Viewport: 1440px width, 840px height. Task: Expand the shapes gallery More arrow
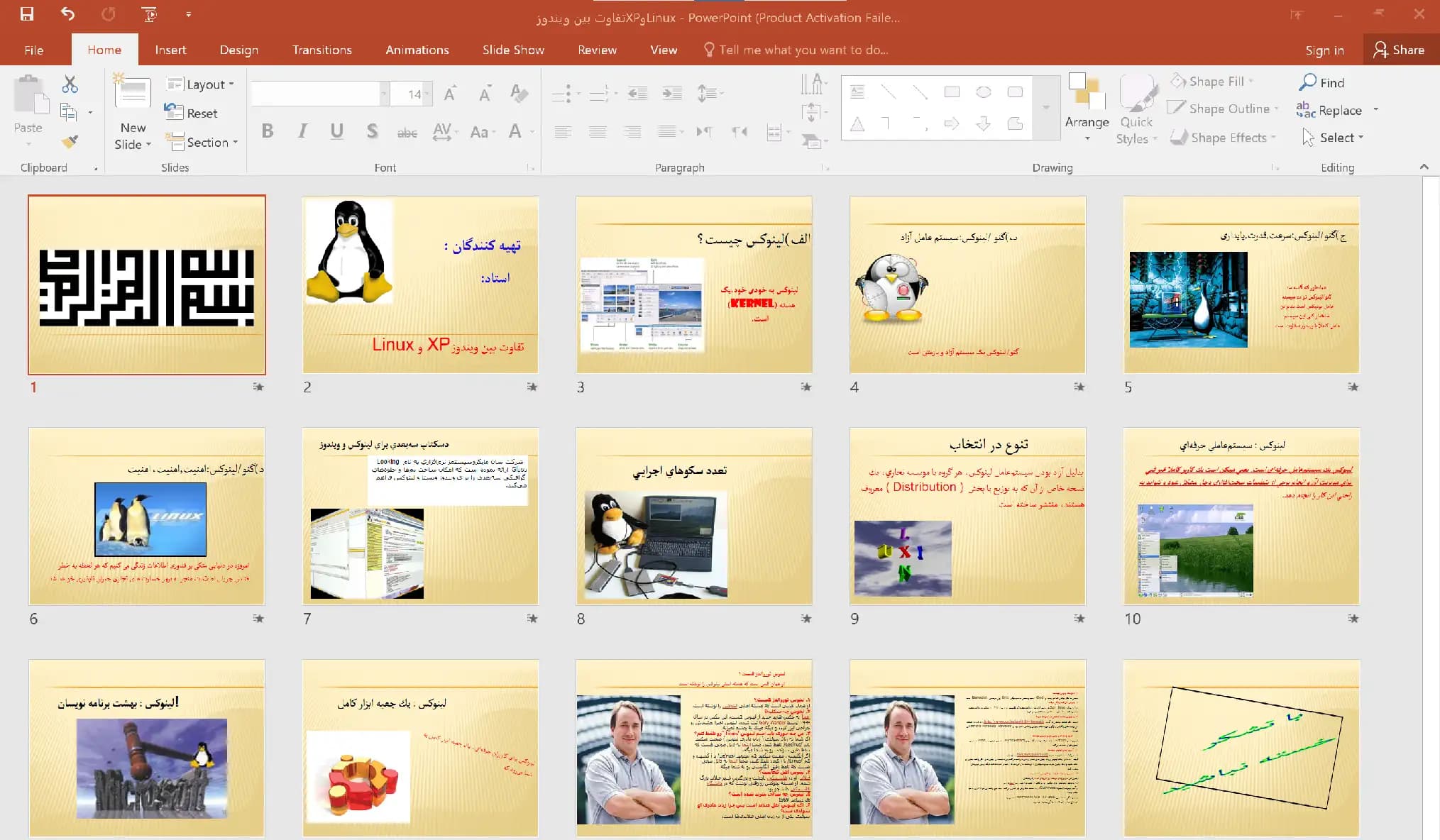tap(1046, 107)
